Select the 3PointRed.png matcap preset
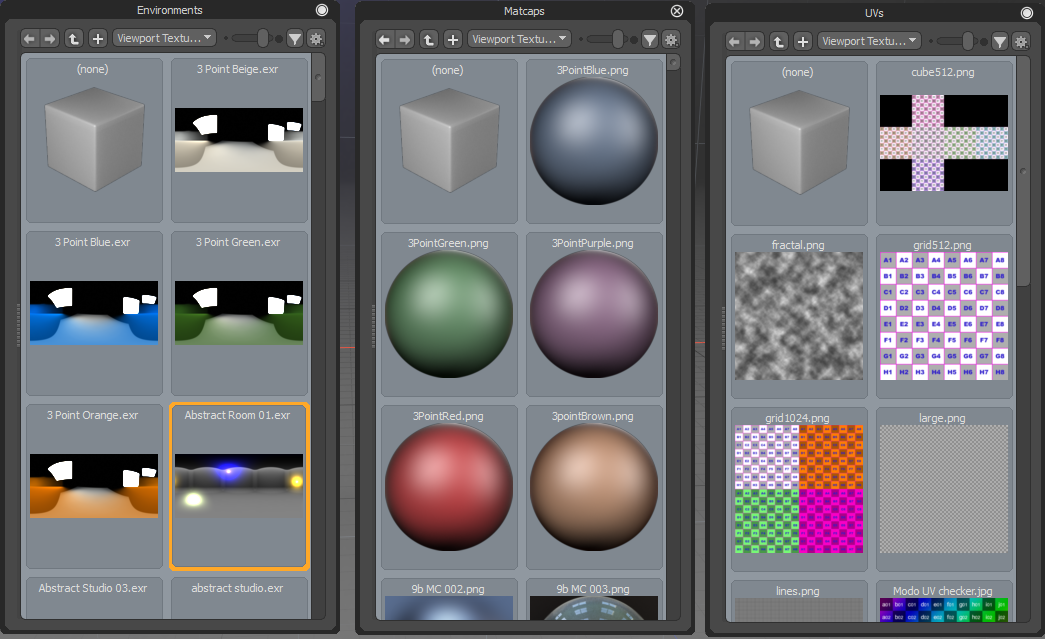 coord(448,486)
